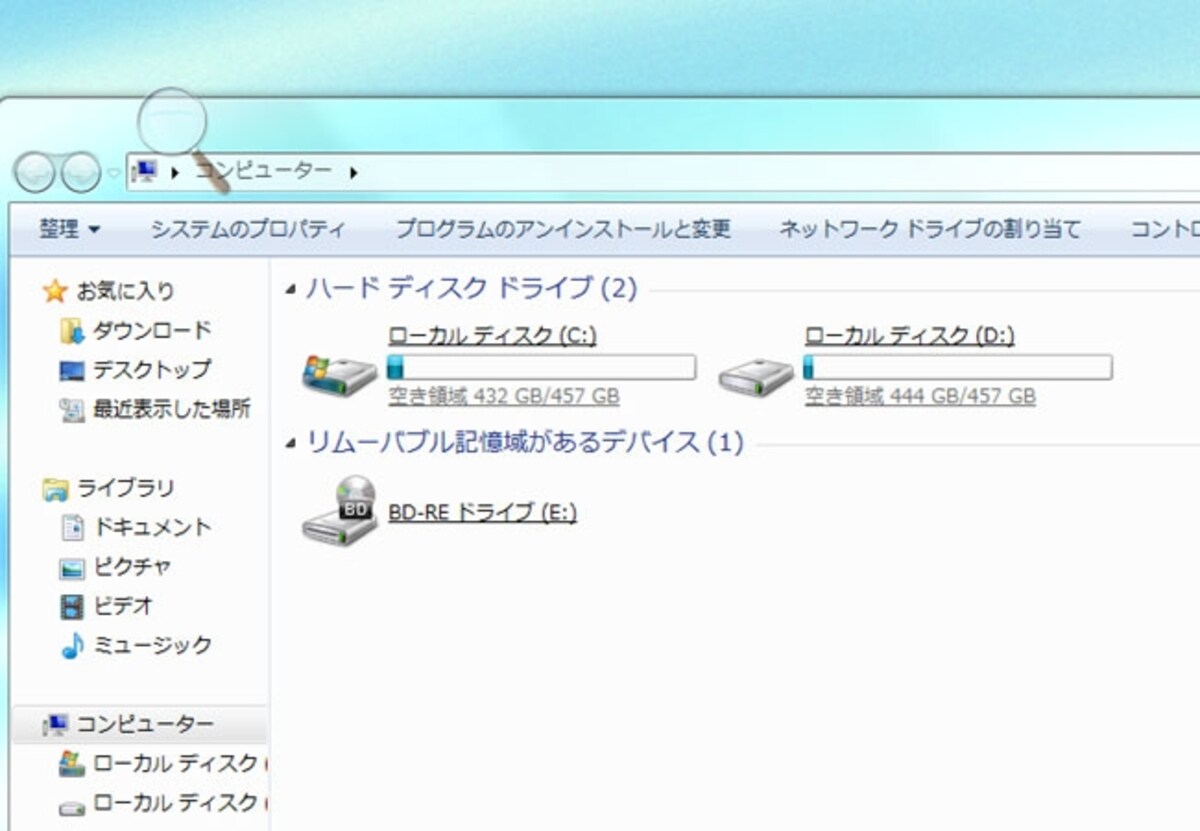
Task: Open 最近表示した場所
Action: click(172, 409)
